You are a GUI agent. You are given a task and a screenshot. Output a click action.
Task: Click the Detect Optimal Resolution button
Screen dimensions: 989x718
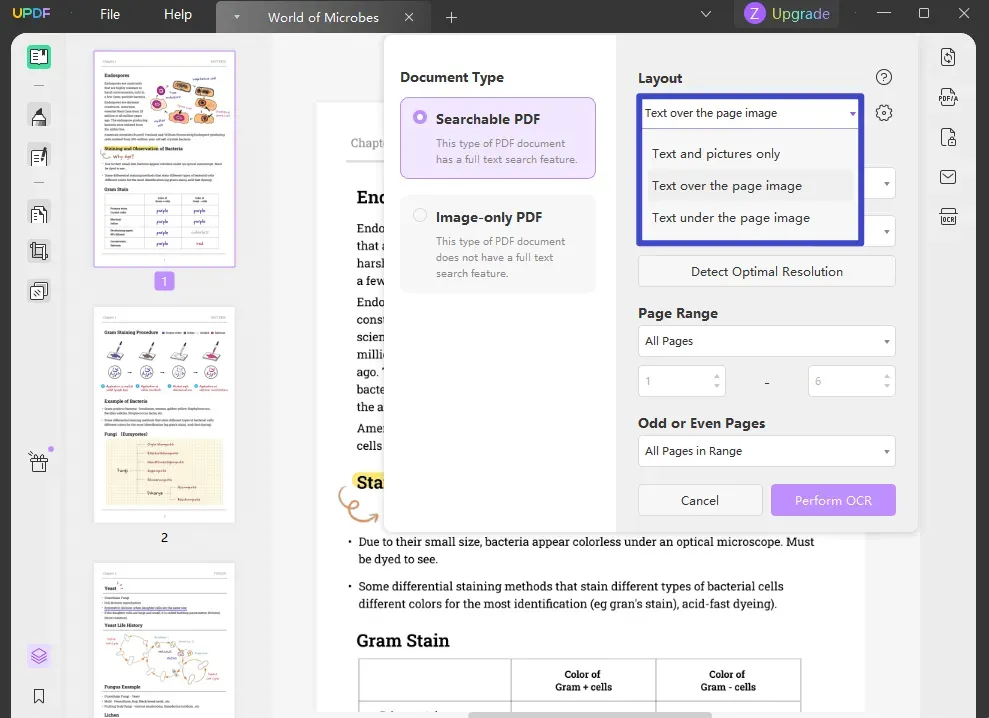pos(766,271)
